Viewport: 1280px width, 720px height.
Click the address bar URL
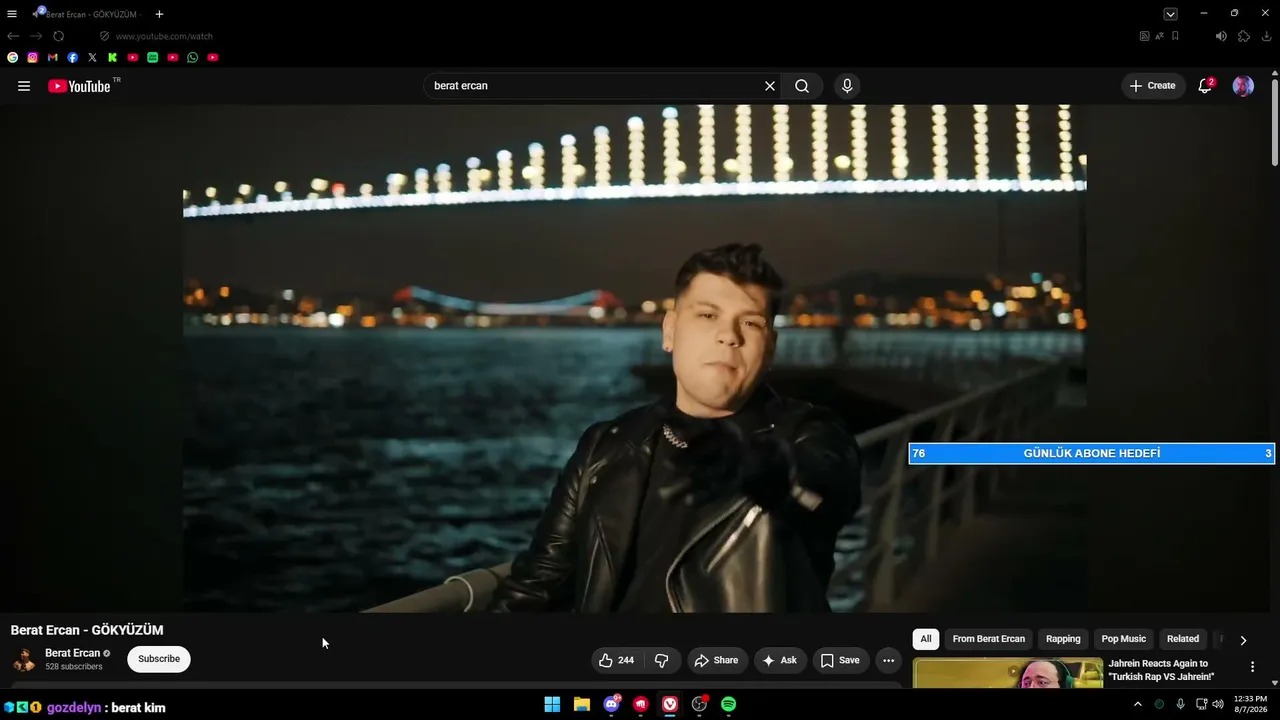click(x=164, y=36)
